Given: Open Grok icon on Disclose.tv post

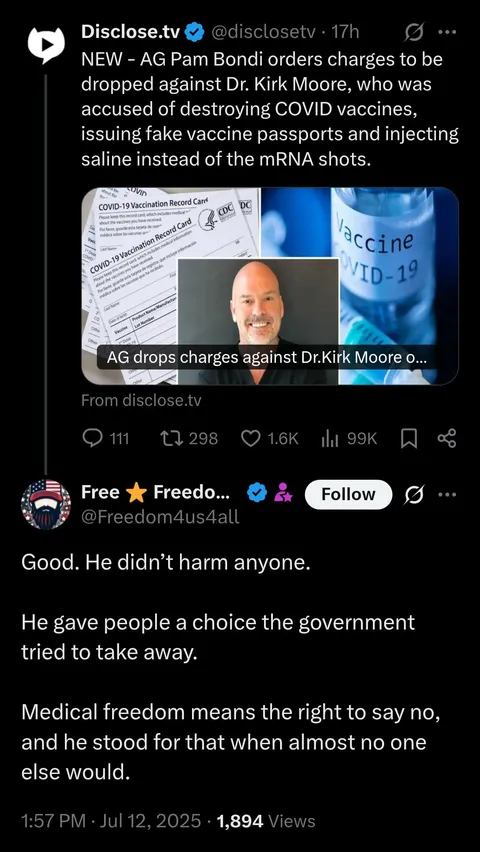Looking at the screenshot, I should pyautogui.click(x=413, y=33).
